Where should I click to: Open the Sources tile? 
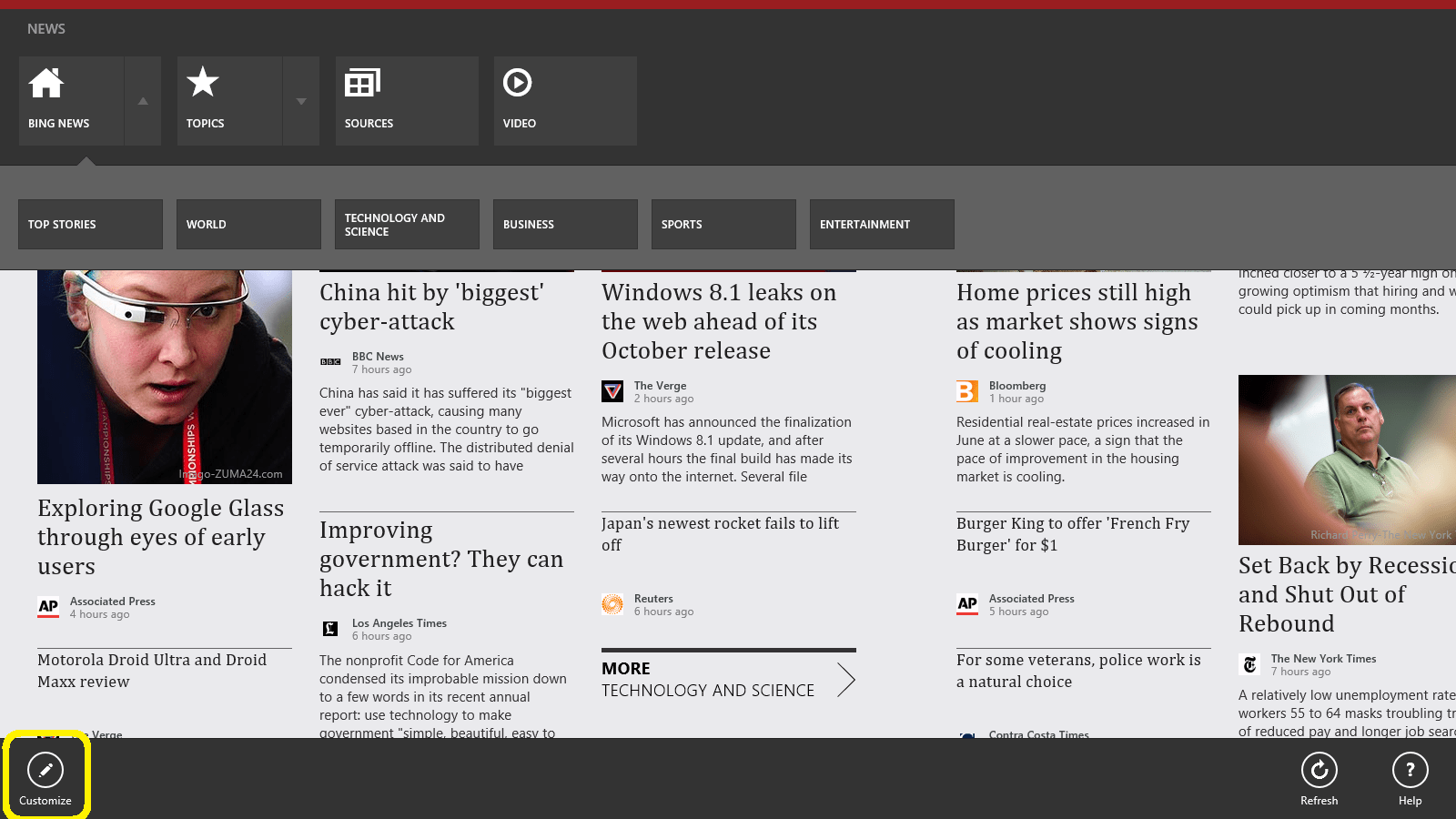(x=407, y=101)
